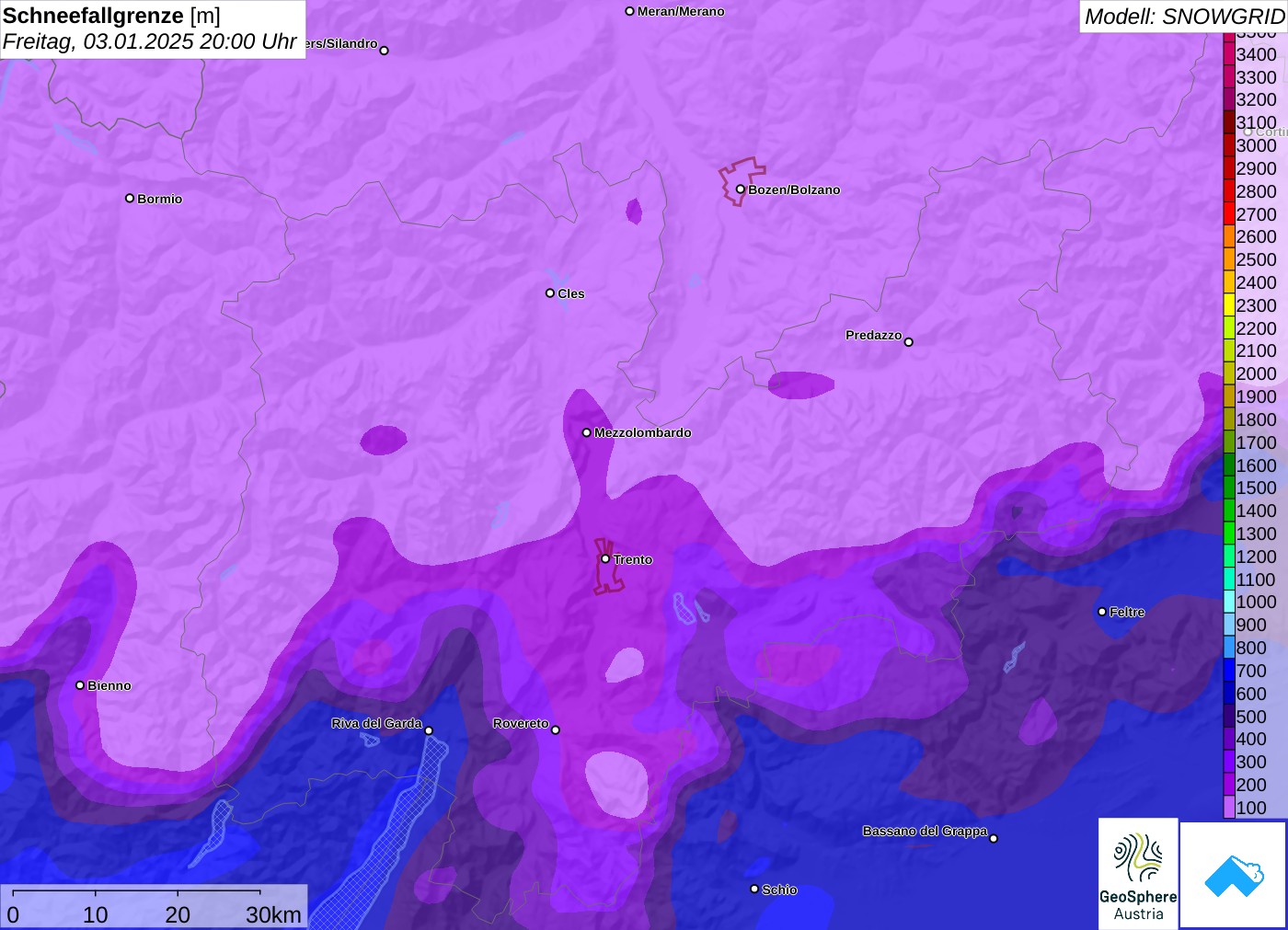
Task: Click the Meran/Merano marker dot
Action: tap(630, 11)
